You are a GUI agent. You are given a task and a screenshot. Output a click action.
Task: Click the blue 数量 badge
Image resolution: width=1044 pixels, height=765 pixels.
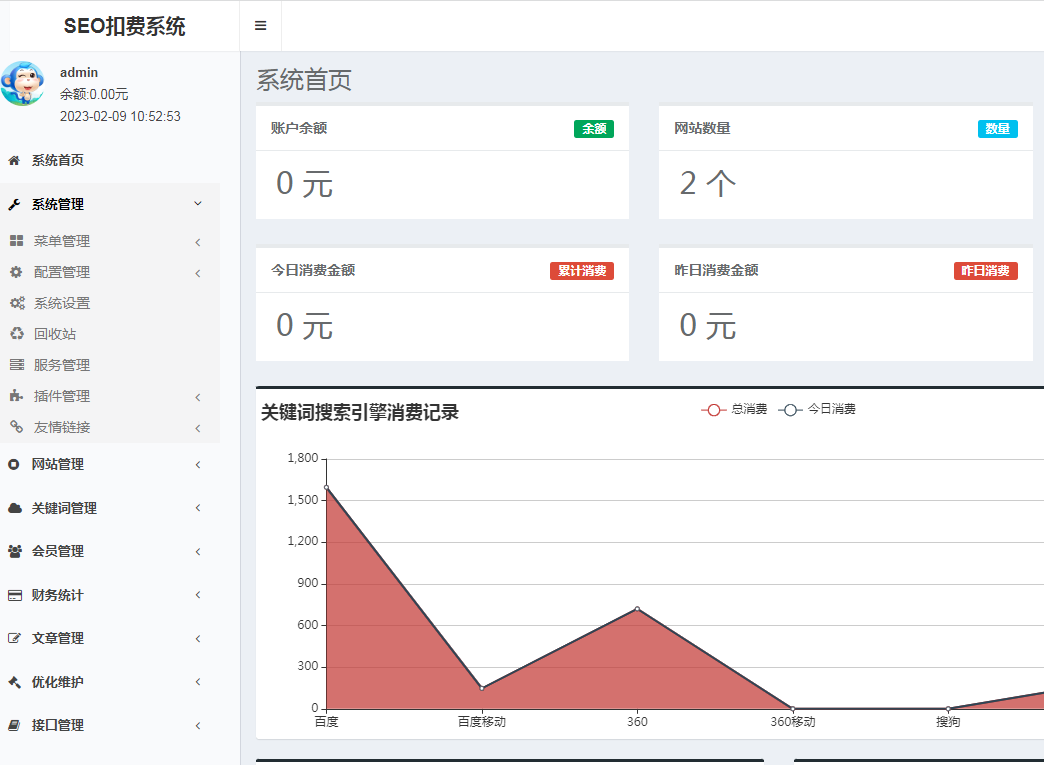point(997,128)
